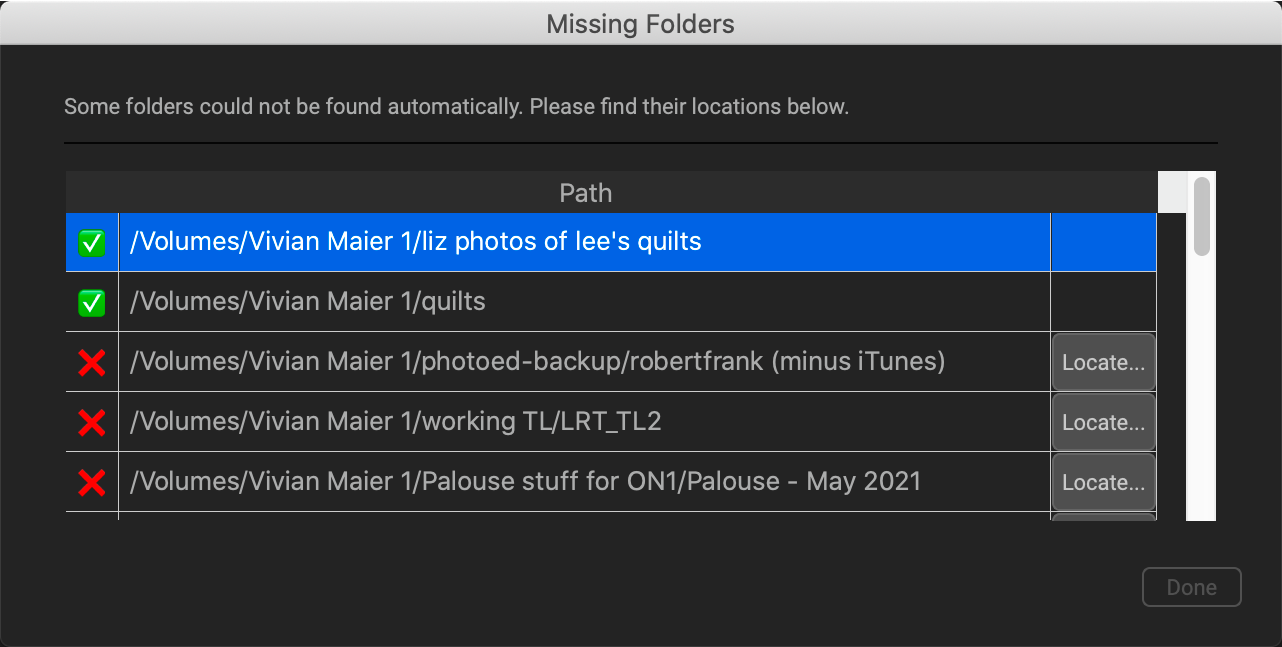Click green checkmark beside liz photos folder
The width and height of the screenshot is (1282, 647).
coord(92,242)
